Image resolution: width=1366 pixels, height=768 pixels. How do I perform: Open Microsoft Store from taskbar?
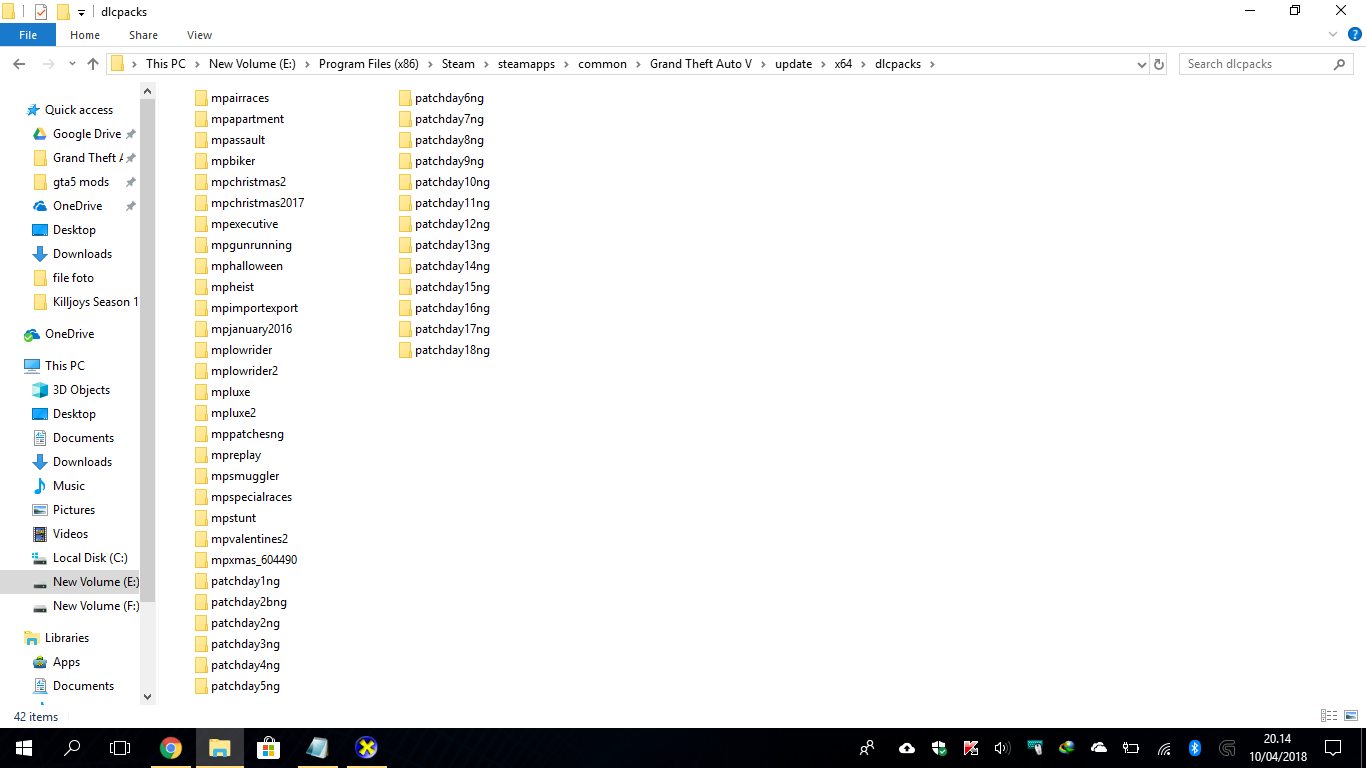268,748
